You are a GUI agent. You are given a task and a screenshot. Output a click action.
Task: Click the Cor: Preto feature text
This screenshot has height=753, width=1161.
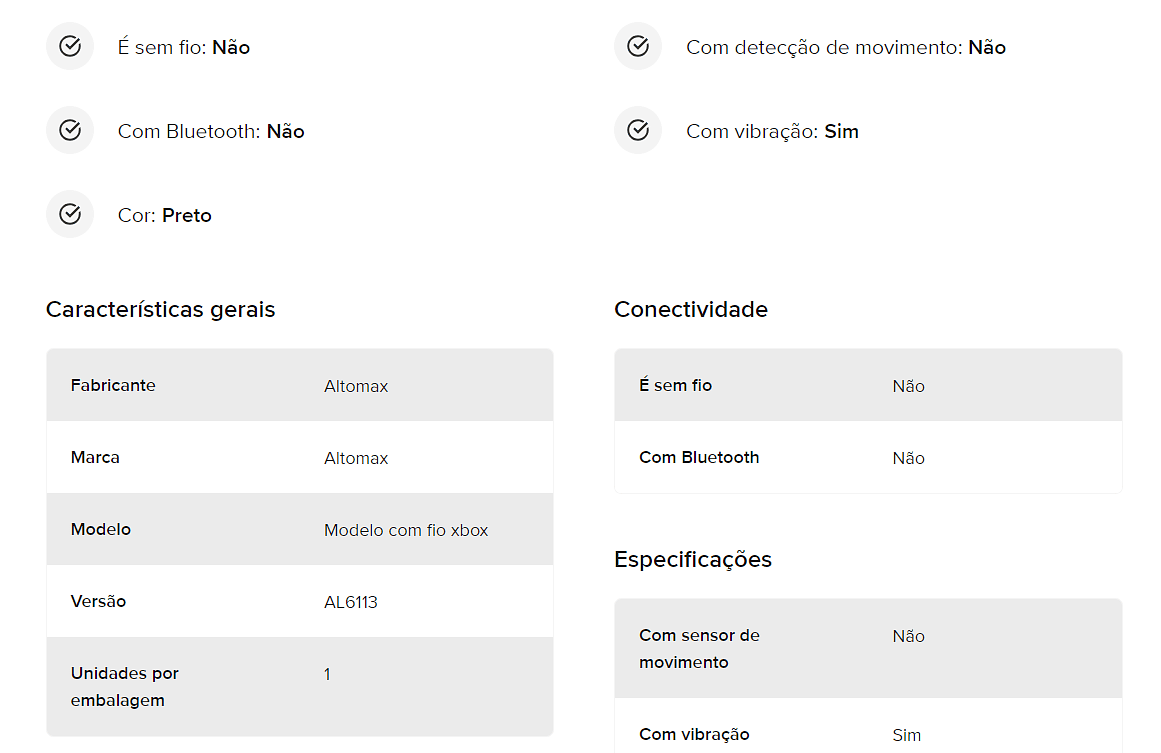(164, 215)
